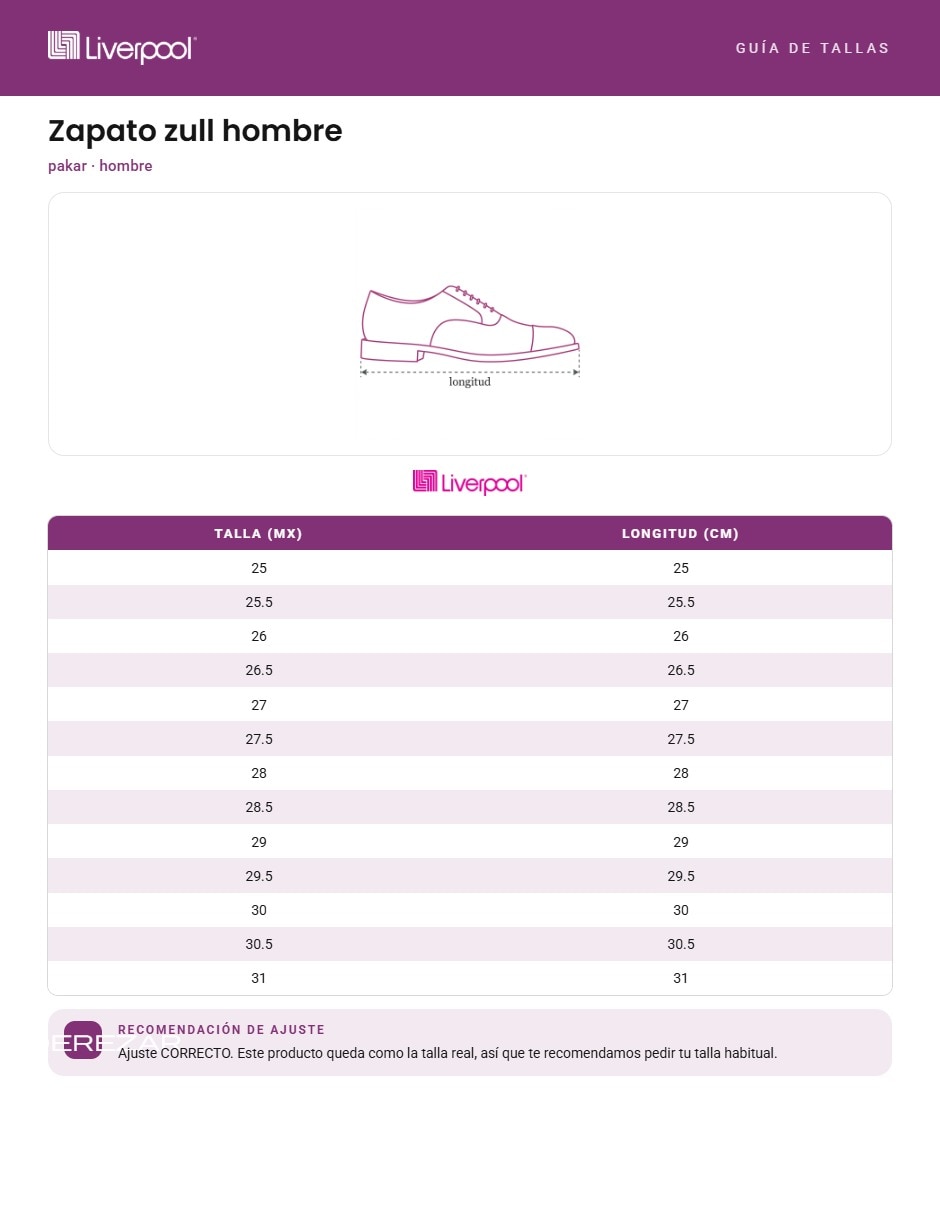Image resolution: width=940 pixels, height=1215 pixels.
Task: Select talla 29.5 in the size table
Action: click(x=259, y=876)
